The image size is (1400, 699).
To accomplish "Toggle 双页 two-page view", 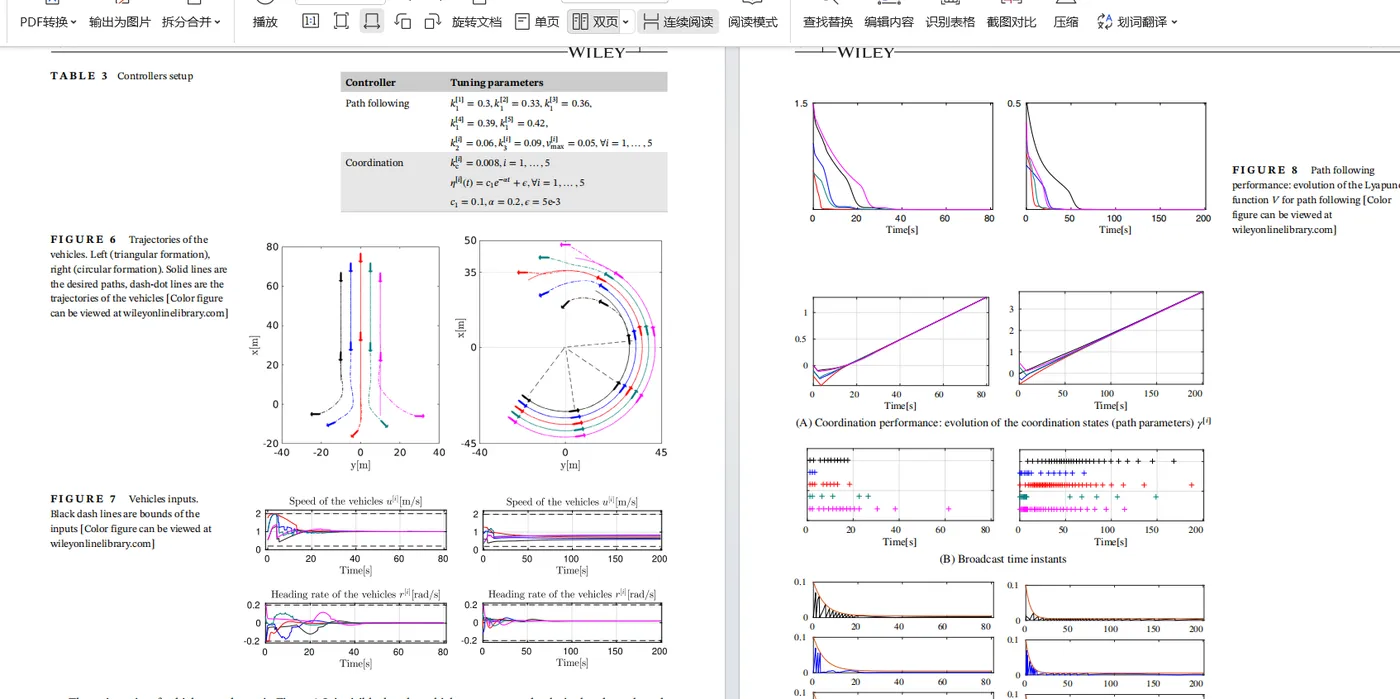I will coord(595,21).
